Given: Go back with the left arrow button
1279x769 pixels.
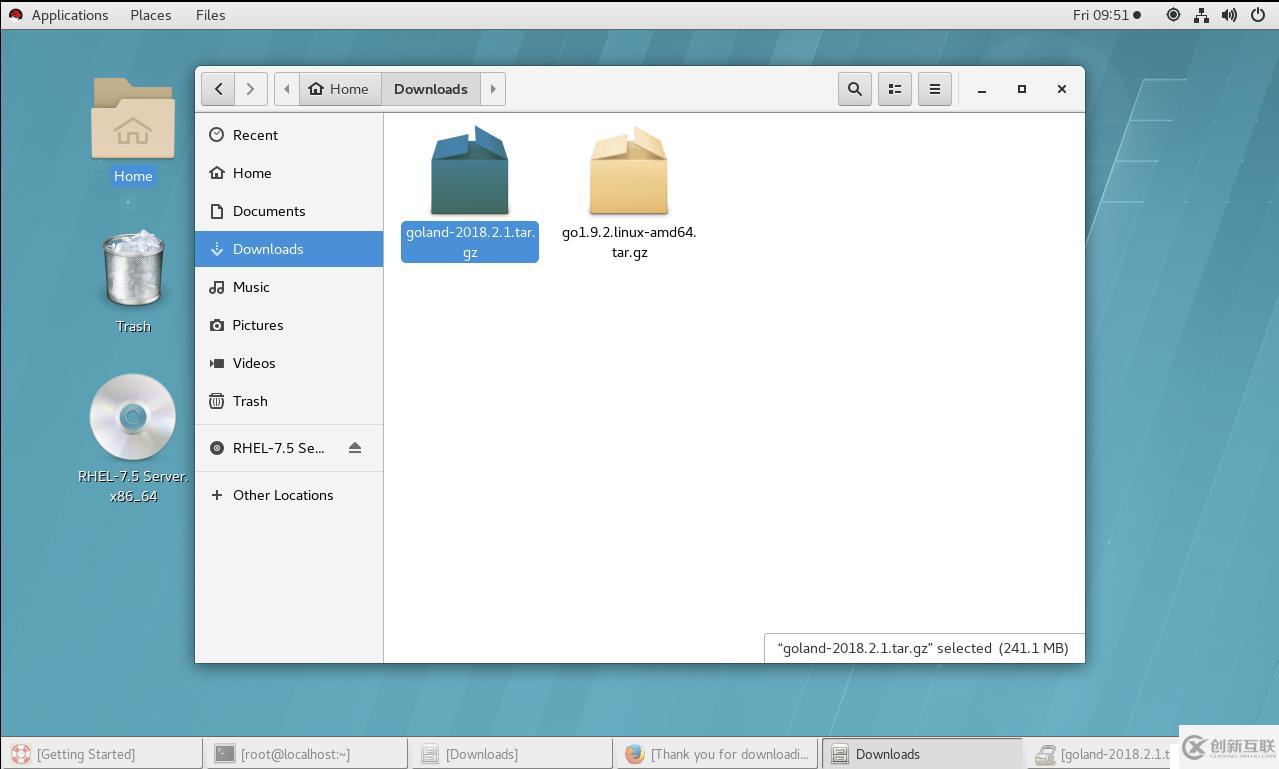Looking at the screenshot, I should click(218, 89).
